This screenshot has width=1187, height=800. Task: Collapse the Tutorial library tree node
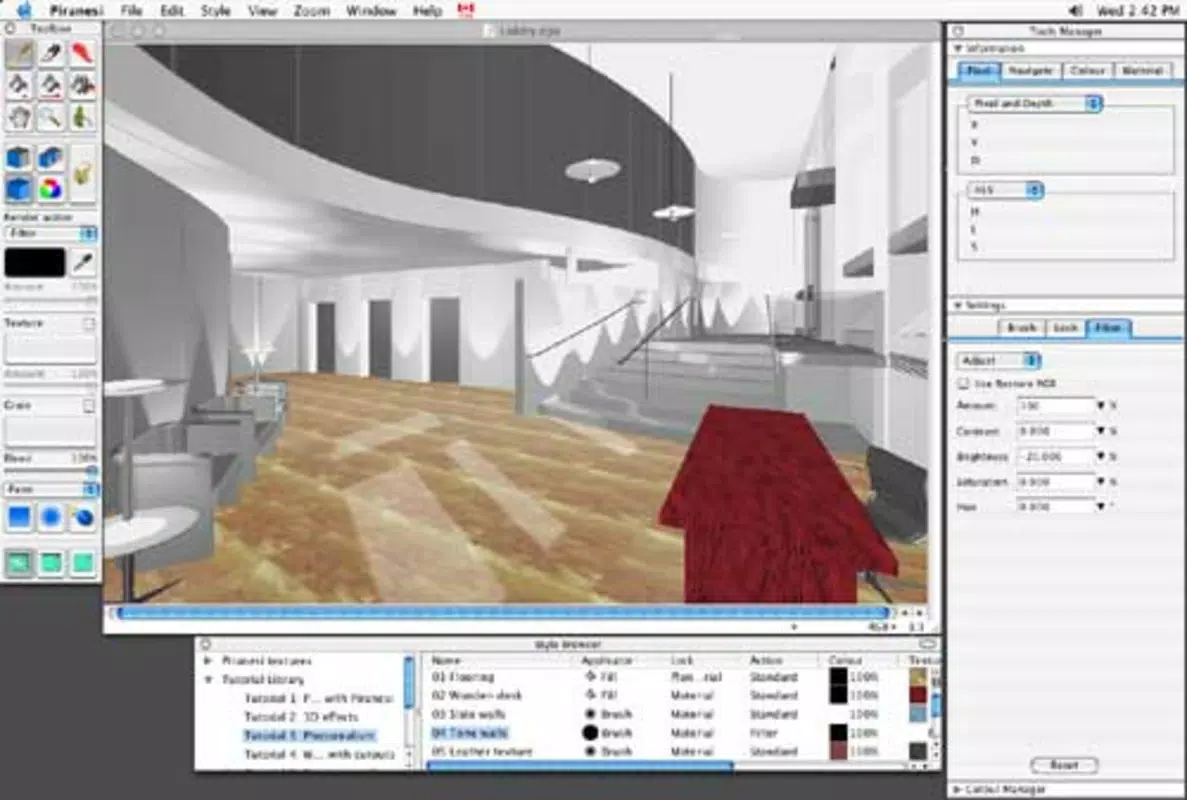point(207,680)
